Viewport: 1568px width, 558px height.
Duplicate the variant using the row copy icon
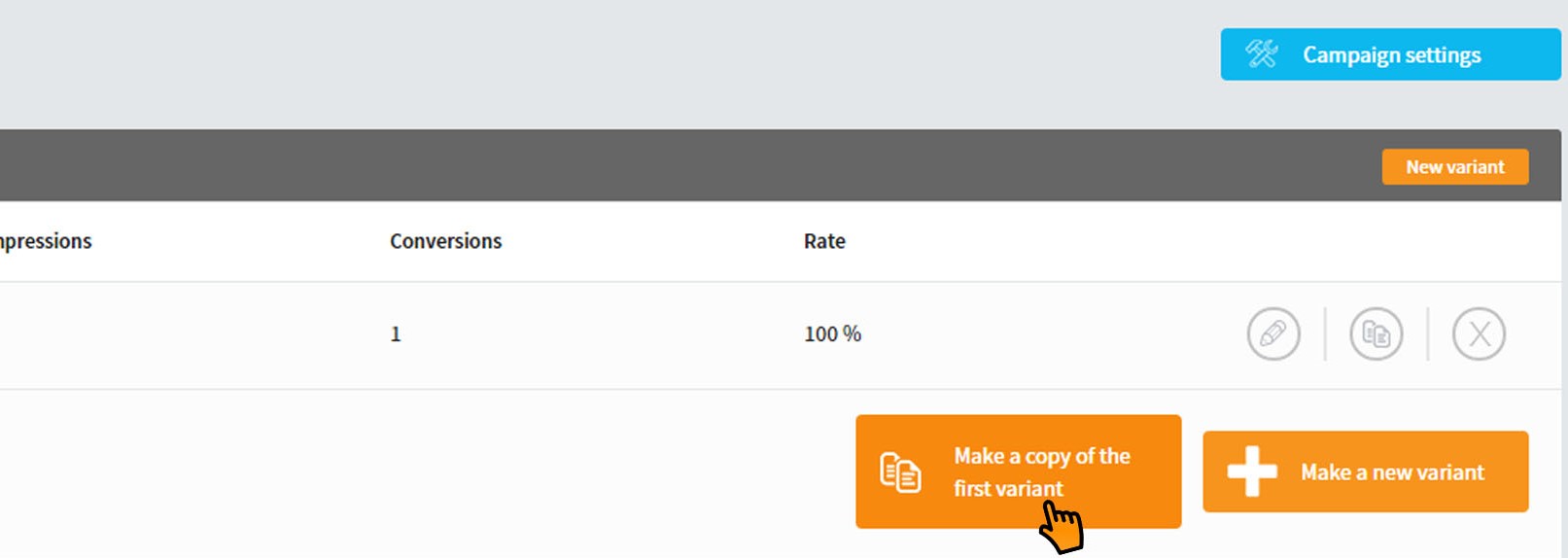point(1376,333)
